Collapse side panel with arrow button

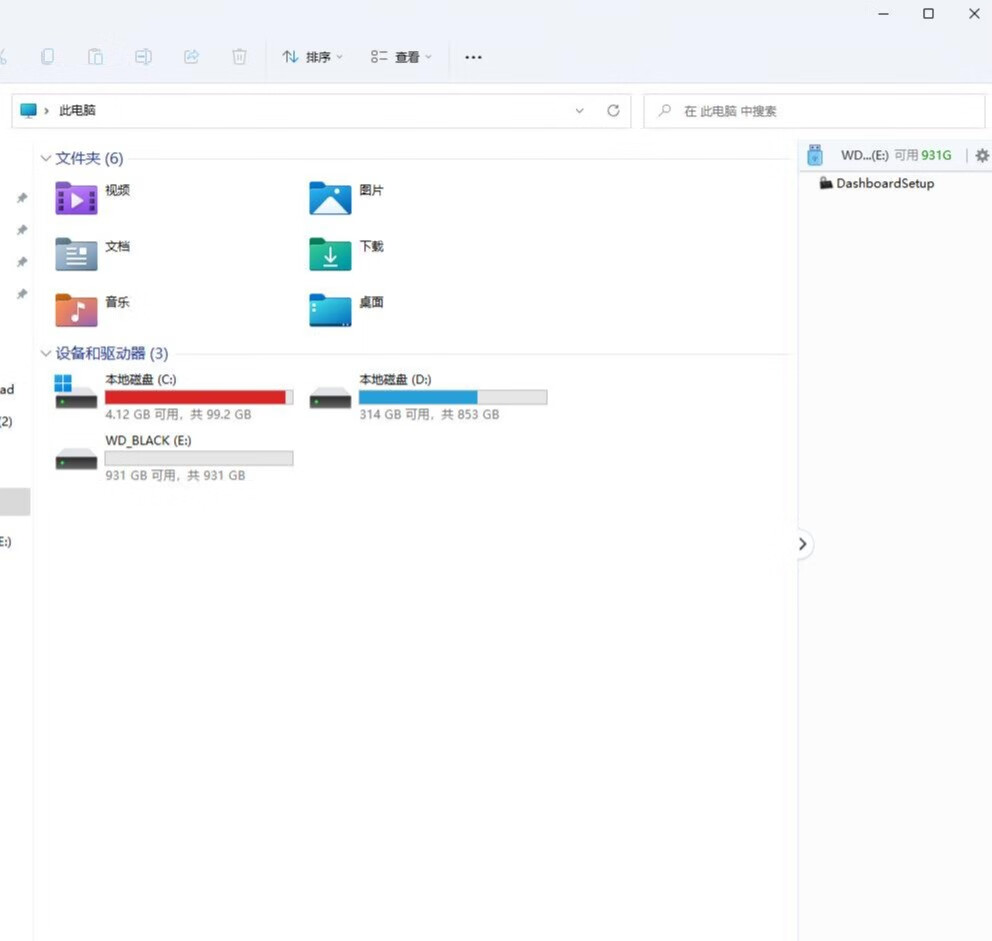point(802,544)
